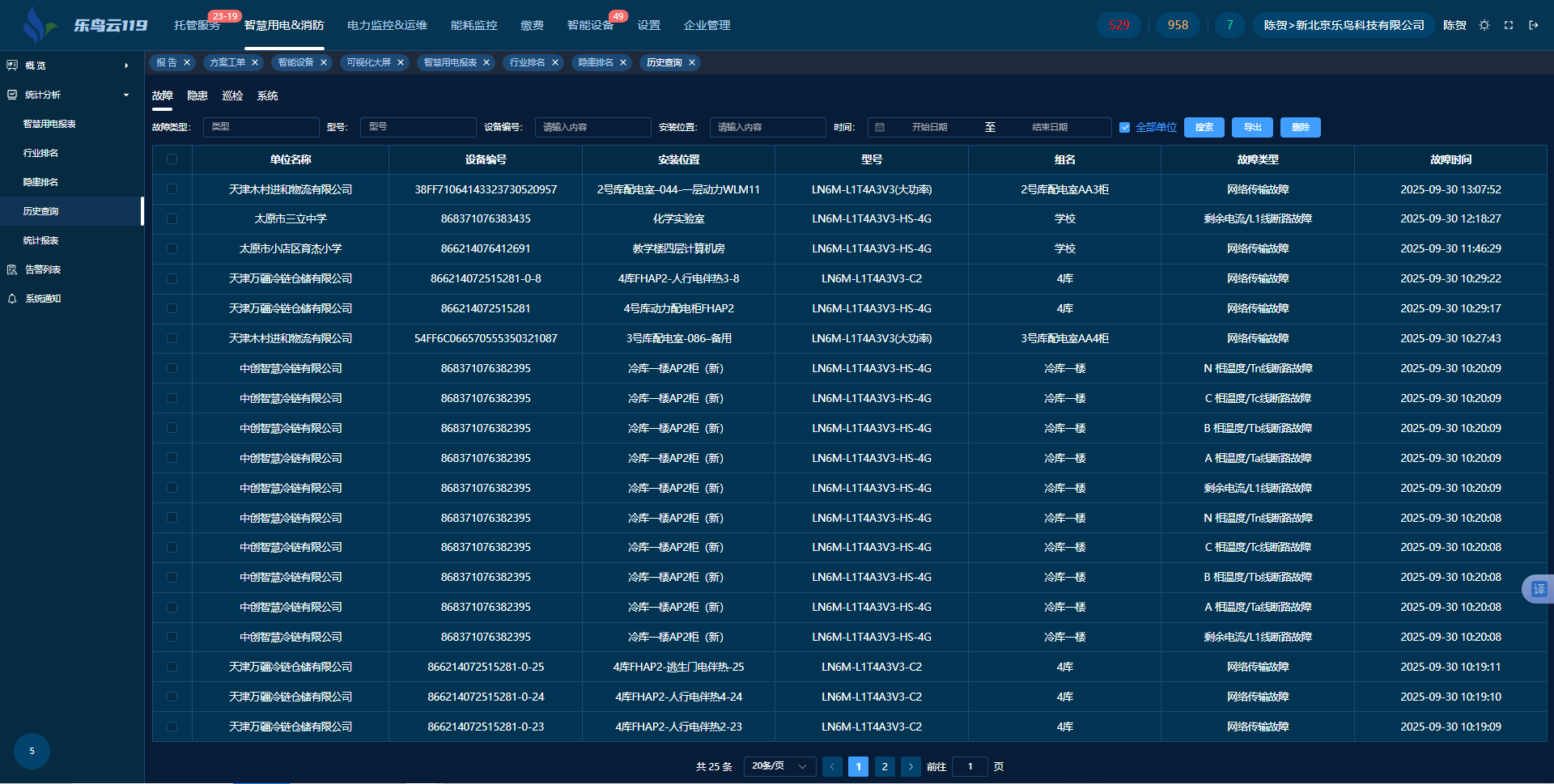Click the floating translate icon
The image size is (1554, 784).
coord(1538,589)
